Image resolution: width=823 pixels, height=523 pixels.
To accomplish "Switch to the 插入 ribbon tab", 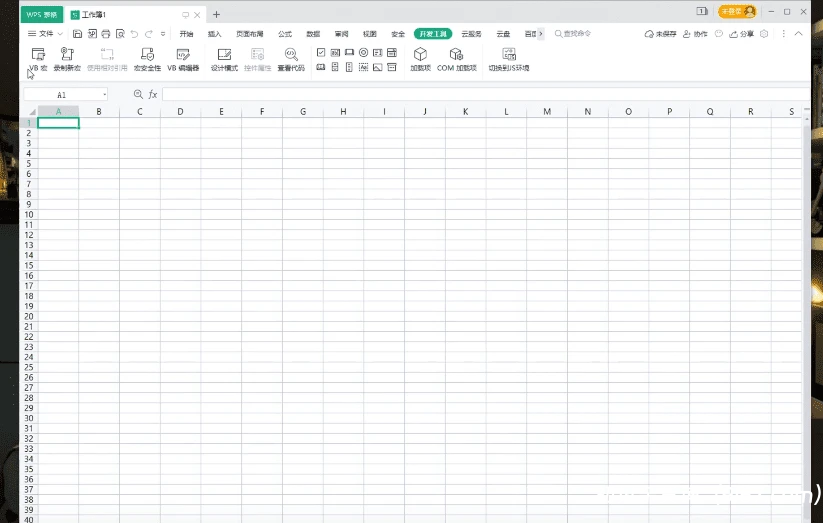I will [215, 34].
